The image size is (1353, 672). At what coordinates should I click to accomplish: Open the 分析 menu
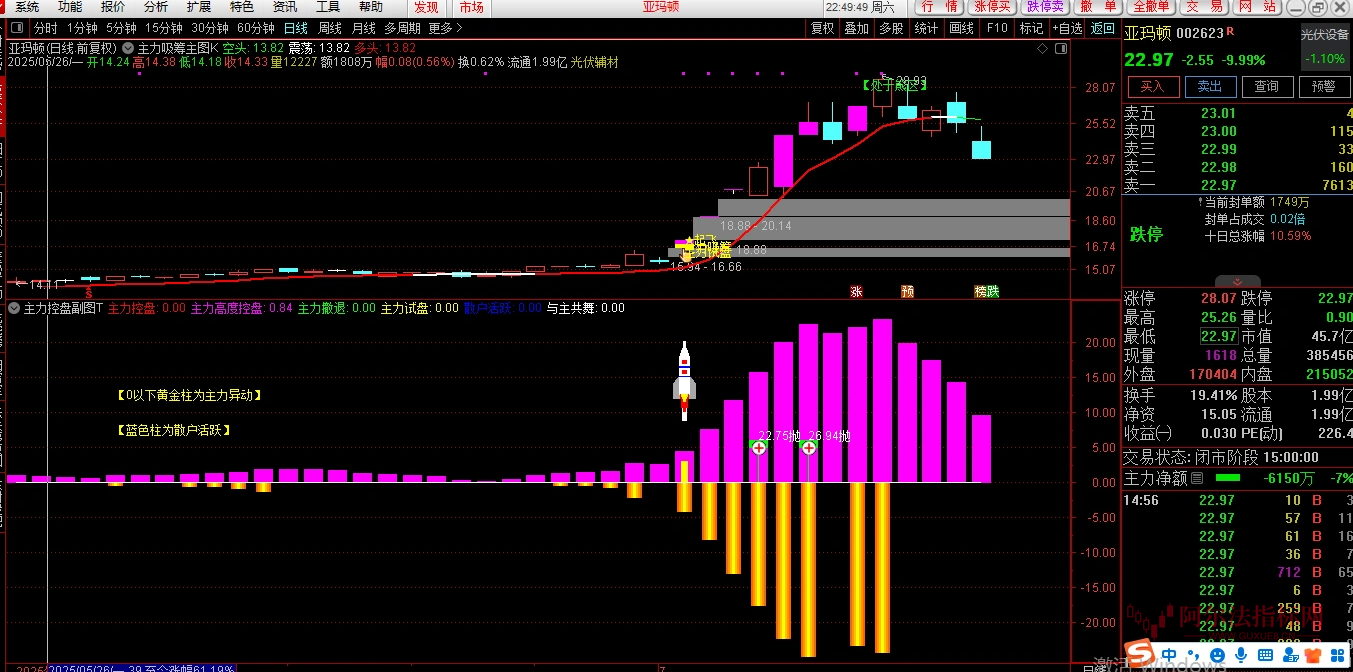click(156, 7)
